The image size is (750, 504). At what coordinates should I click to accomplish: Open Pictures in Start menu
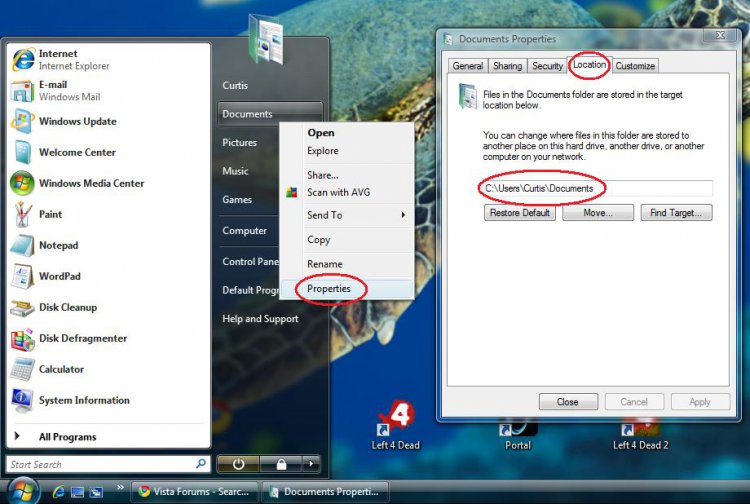click(239, 142)
